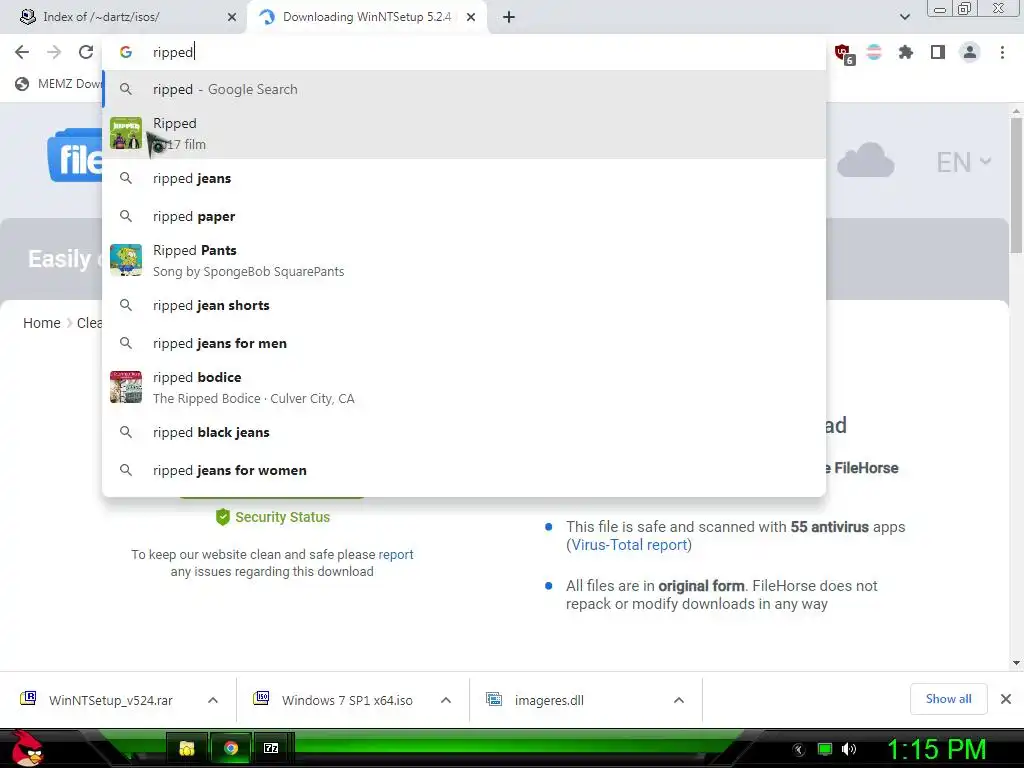Click the striped flag extension icon
This screenshot has width=1024, height=768.
[x=874, y=52]
